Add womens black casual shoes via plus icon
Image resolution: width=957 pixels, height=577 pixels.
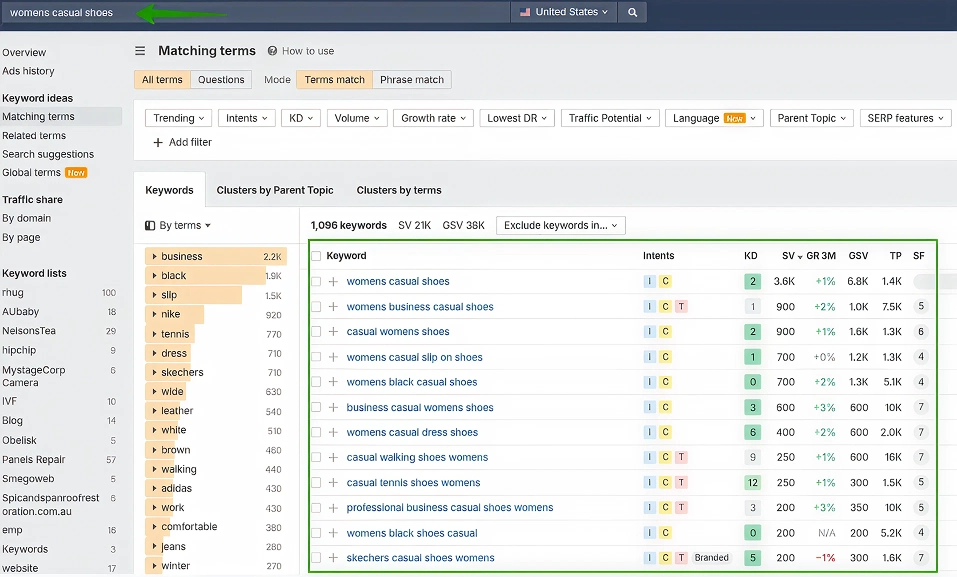333,382
